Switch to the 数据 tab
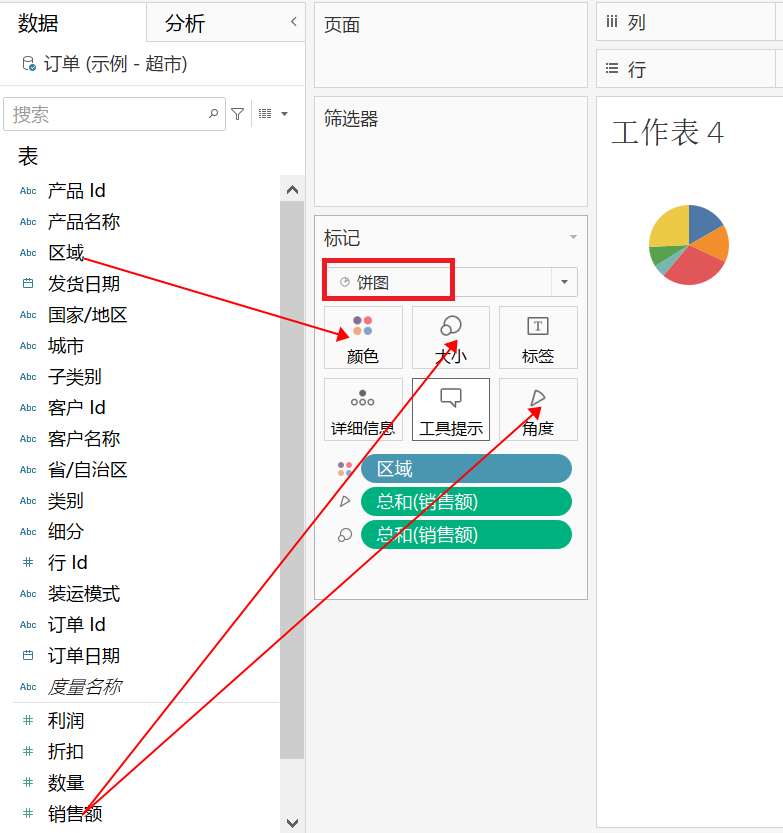This screenshot has width=783, height=833. (x=38, y=23)
